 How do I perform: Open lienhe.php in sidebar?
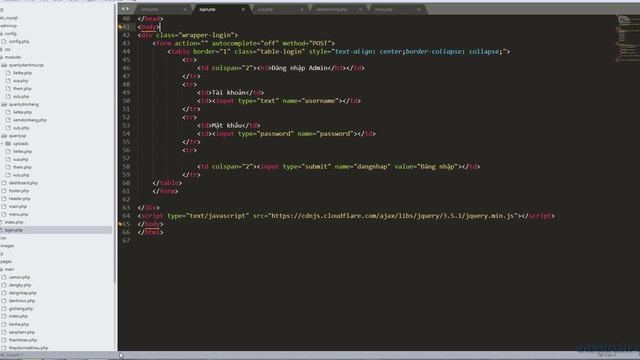tap(19, 324)
